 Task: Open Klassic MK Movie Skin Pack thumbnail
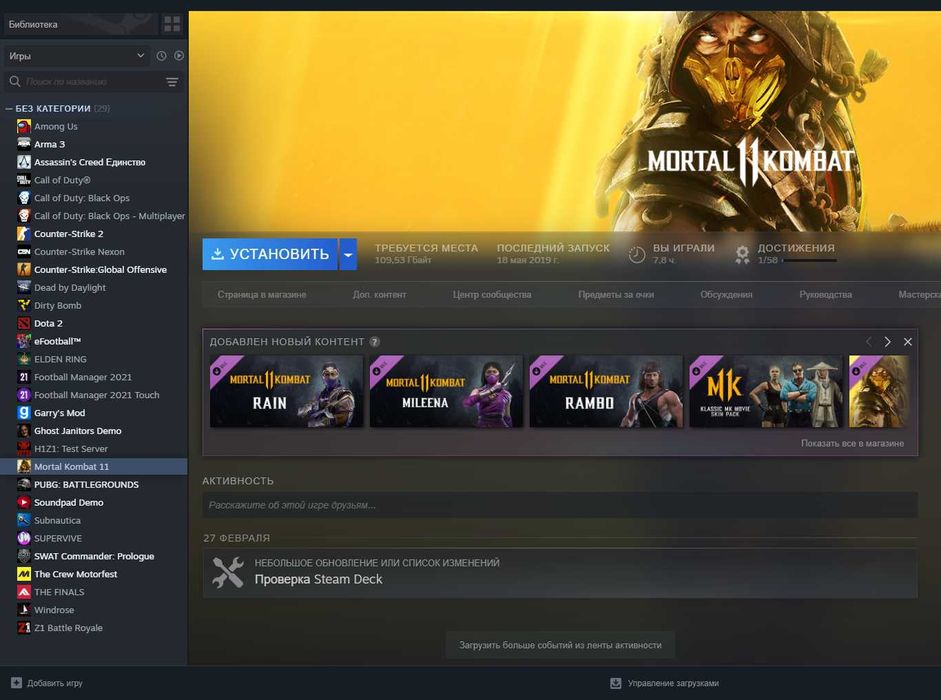pyautogui.click(x=766, y=391)
